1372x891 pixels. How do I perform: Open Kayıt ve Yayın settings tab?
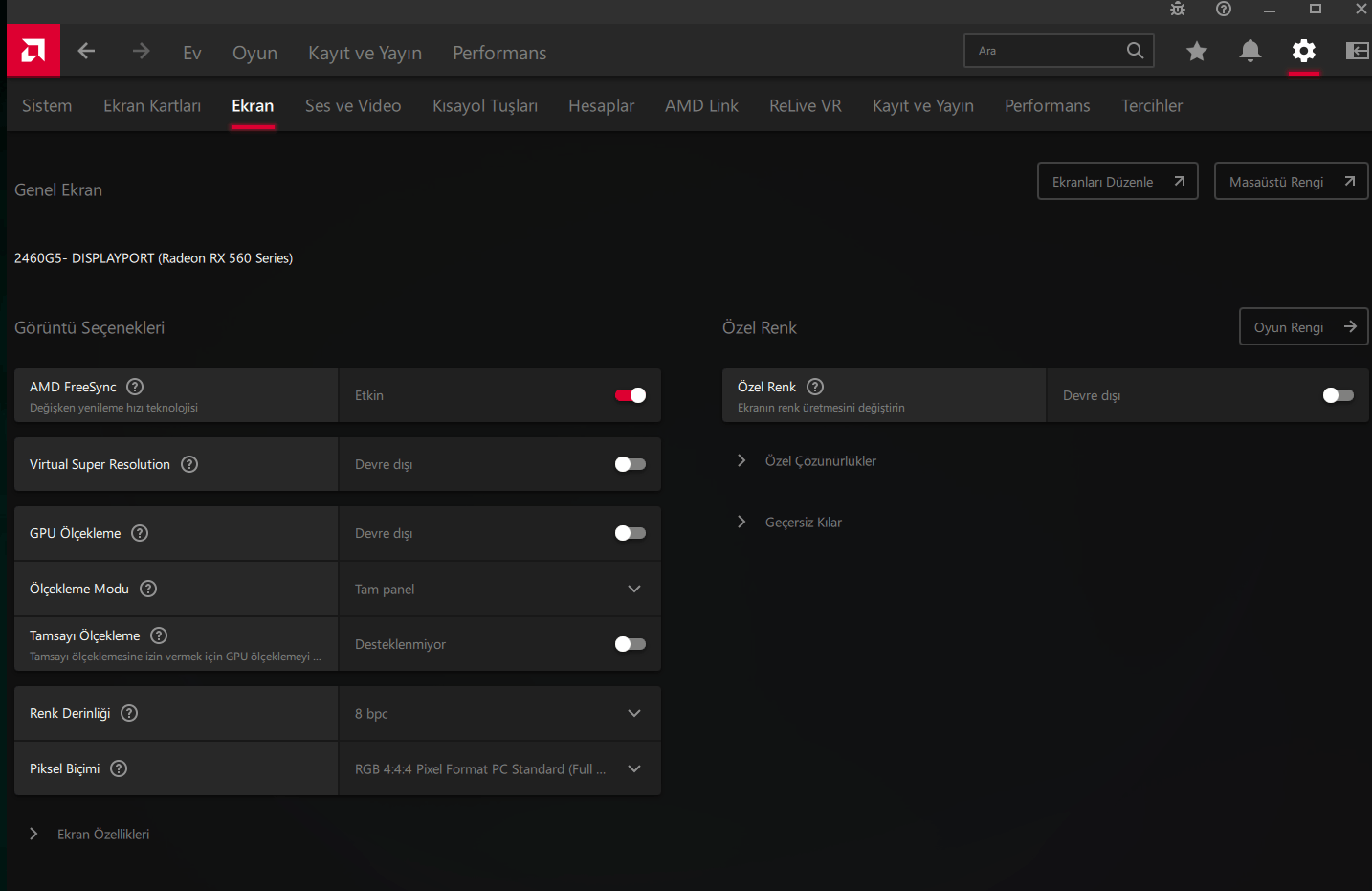[x=923, y=105]
